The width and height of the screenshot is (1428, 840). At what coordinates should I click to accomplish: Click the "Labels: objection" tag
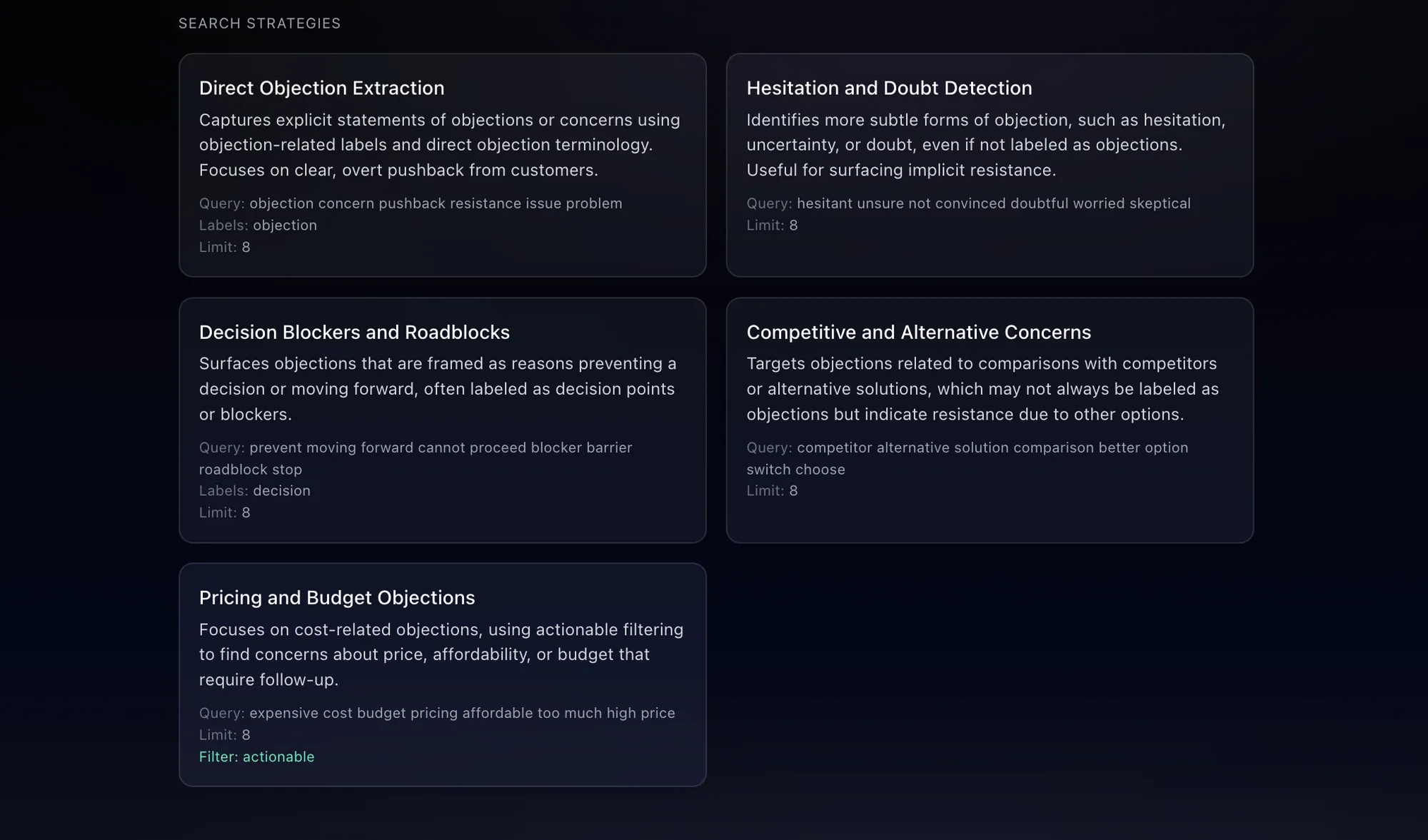point(258,226)
